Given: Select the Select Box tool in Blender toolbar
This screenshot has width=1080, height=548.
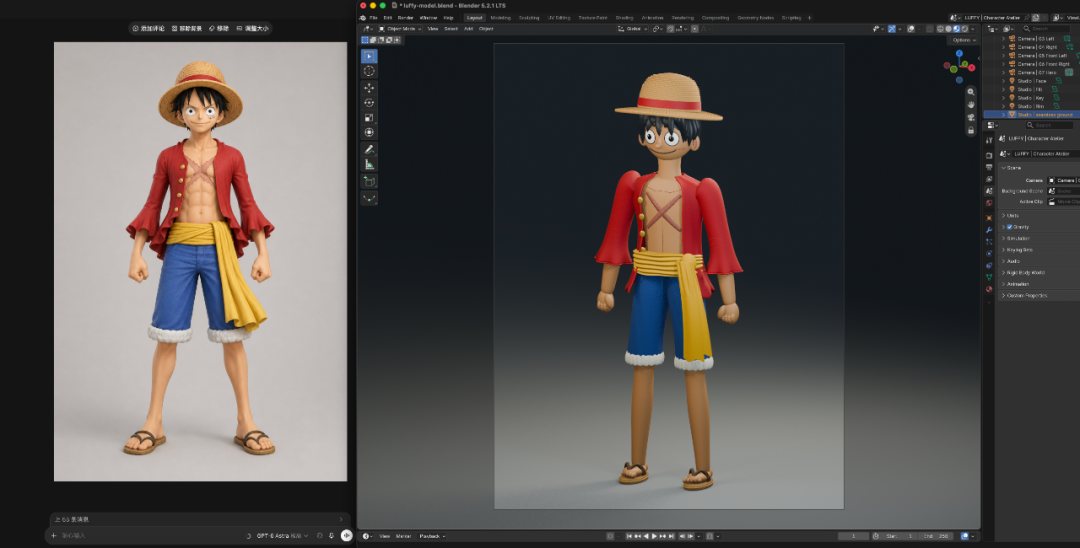Looking at the screenshot, I should pos(369,56).
